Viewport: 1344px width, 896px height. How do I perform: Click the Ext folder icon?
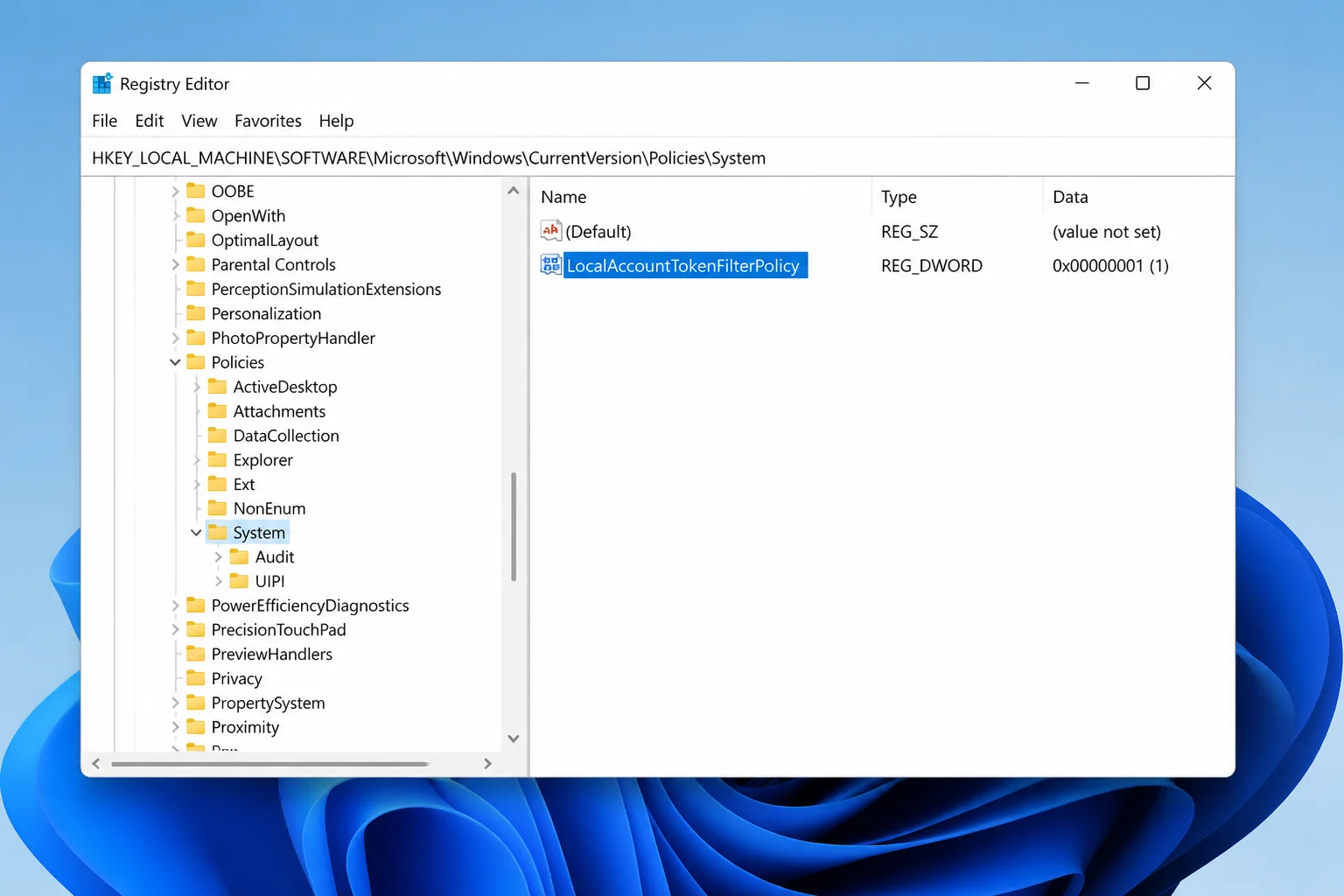[x=218, y=484]
